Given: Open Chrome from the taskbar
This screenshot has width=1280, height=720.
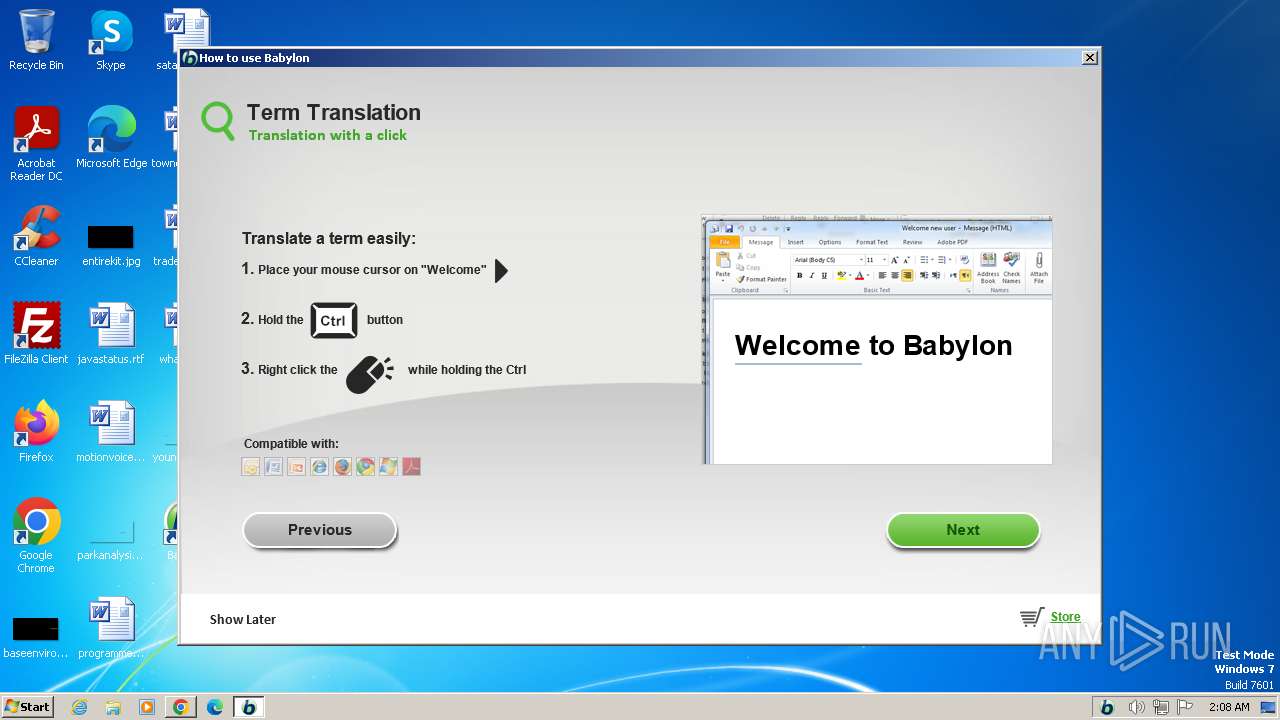Looking at the screenshot, I should (181, 707).
